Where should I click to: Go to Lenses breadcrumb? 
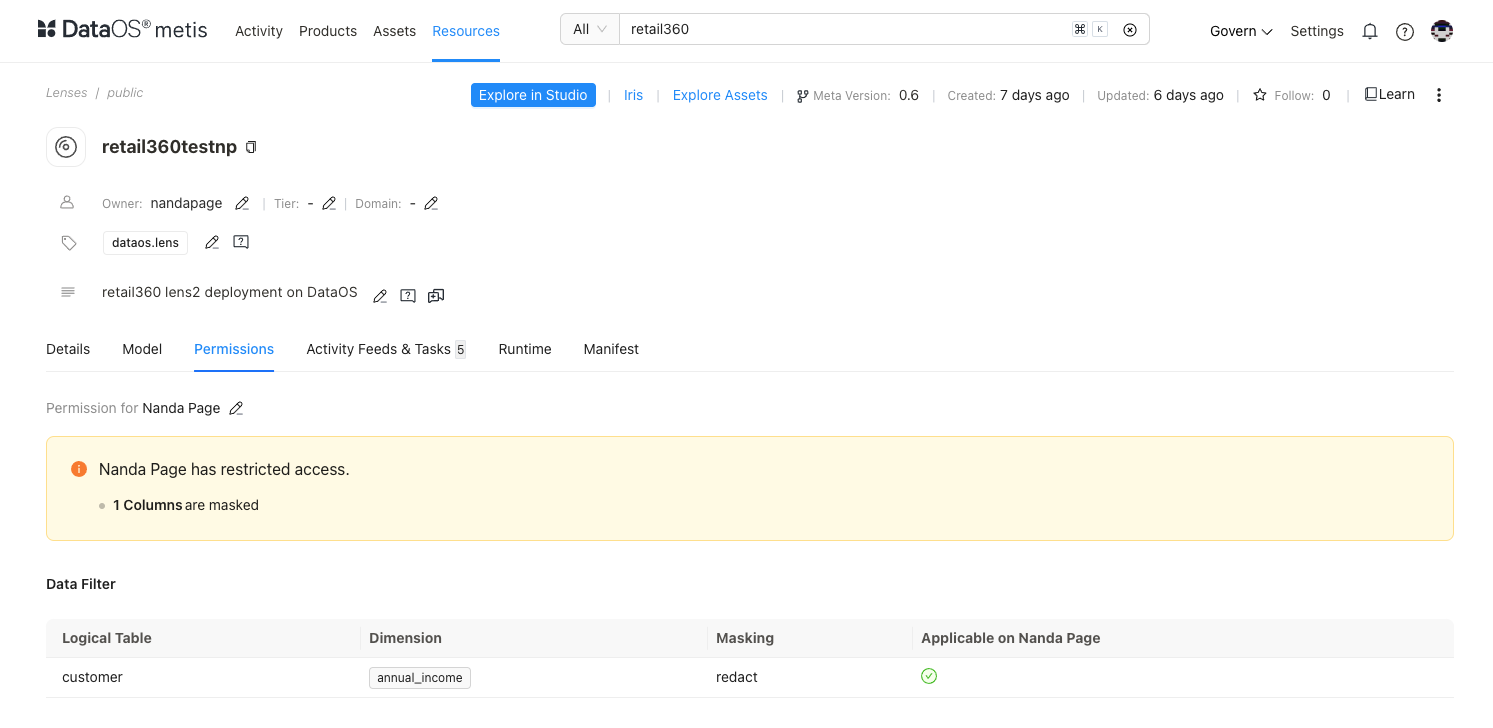tap(66, 93)
